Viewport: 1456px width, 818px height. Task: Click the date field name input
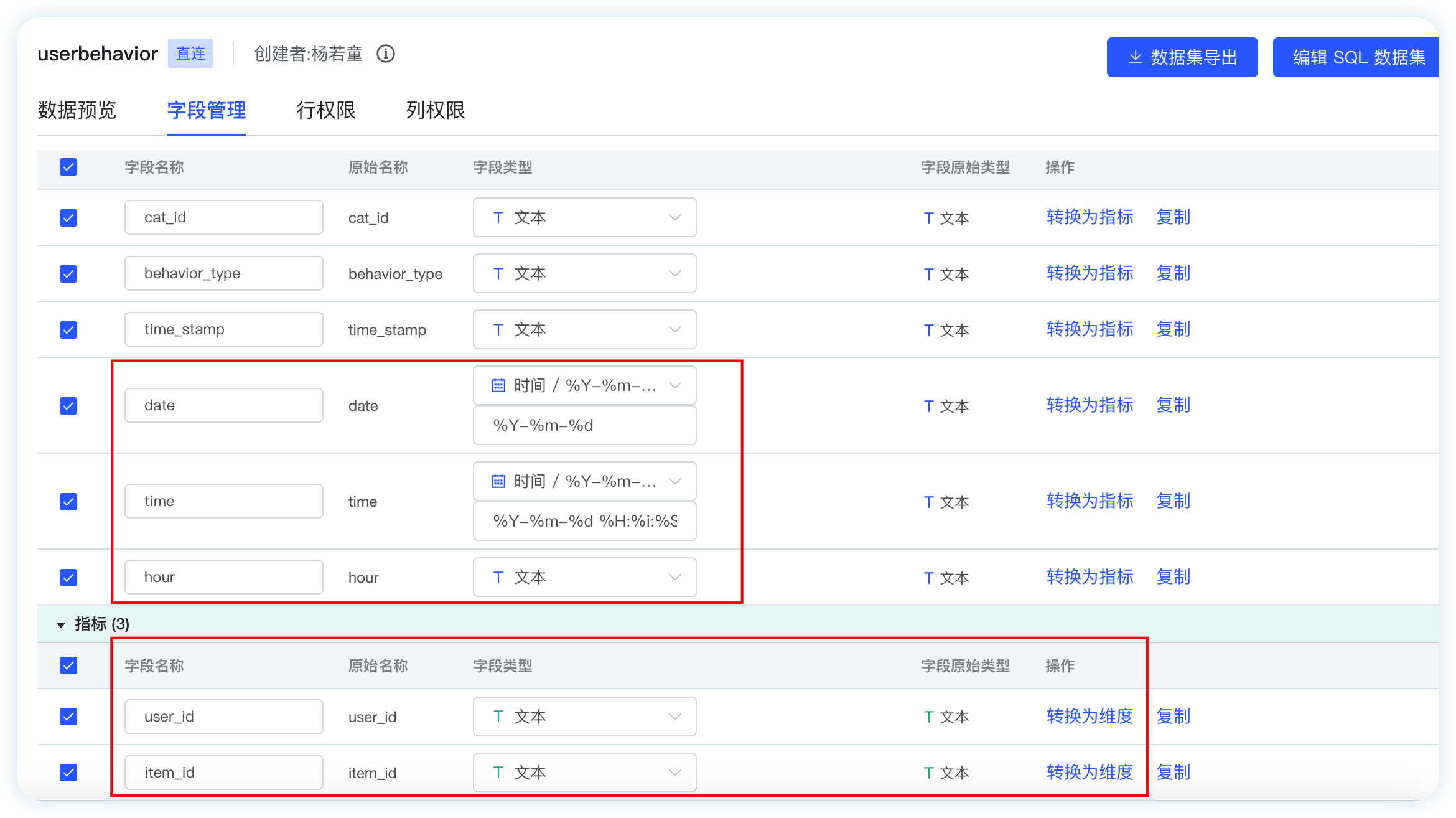(x=224, y=405)
